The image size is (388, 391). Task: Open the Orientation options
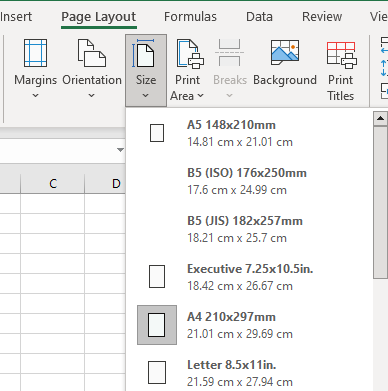tap(92, 69)
